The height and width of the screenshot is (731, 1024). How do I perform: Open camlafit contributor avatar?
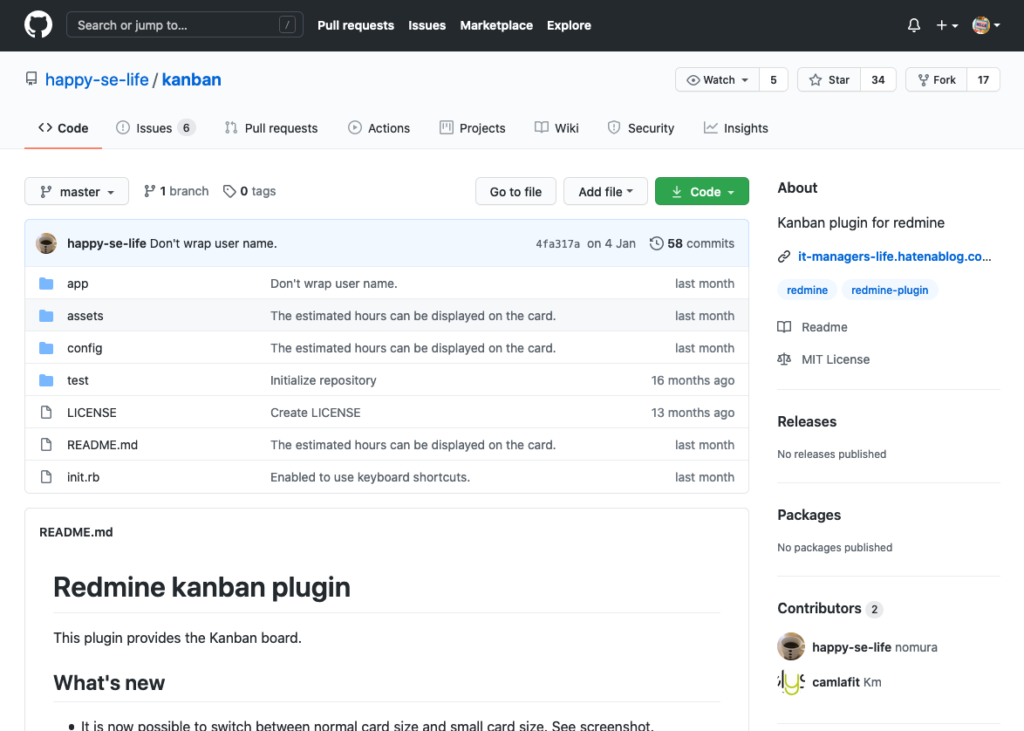click(x=791, y=682)
